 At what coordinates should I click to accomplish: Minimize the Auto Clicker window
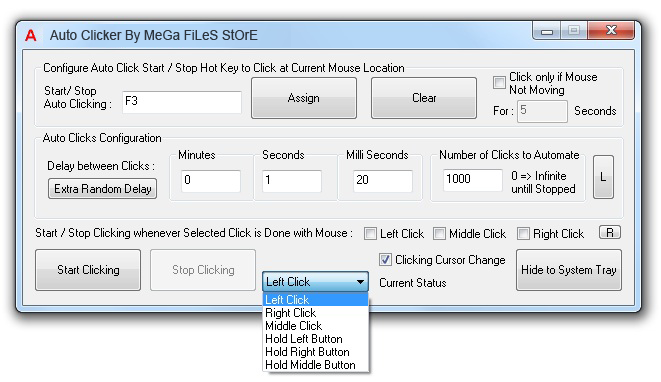pyautogui.click(x=547, y=31)
